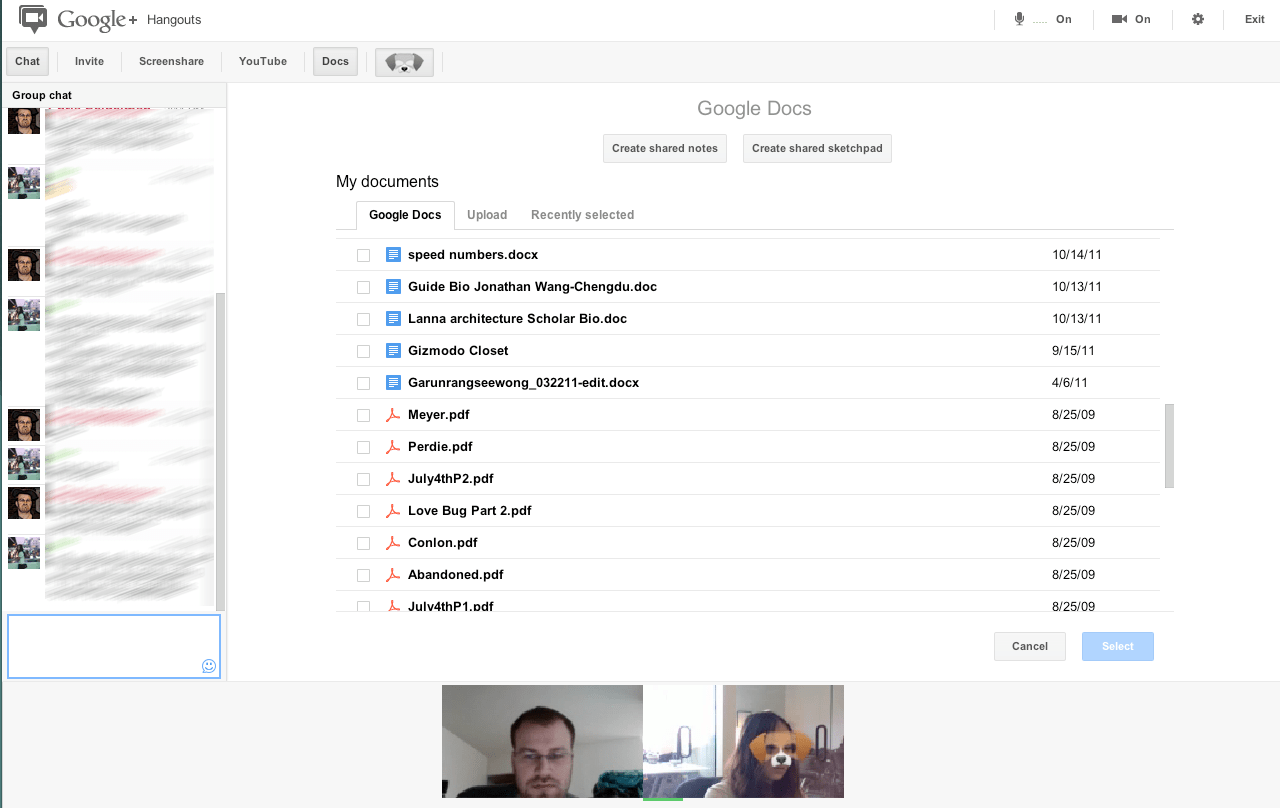The height and width of the screenshot is (808, 1280).
Task: Open YouTube in the hangout toolbar
Action: pyautogui.click(x=263, y=62)
